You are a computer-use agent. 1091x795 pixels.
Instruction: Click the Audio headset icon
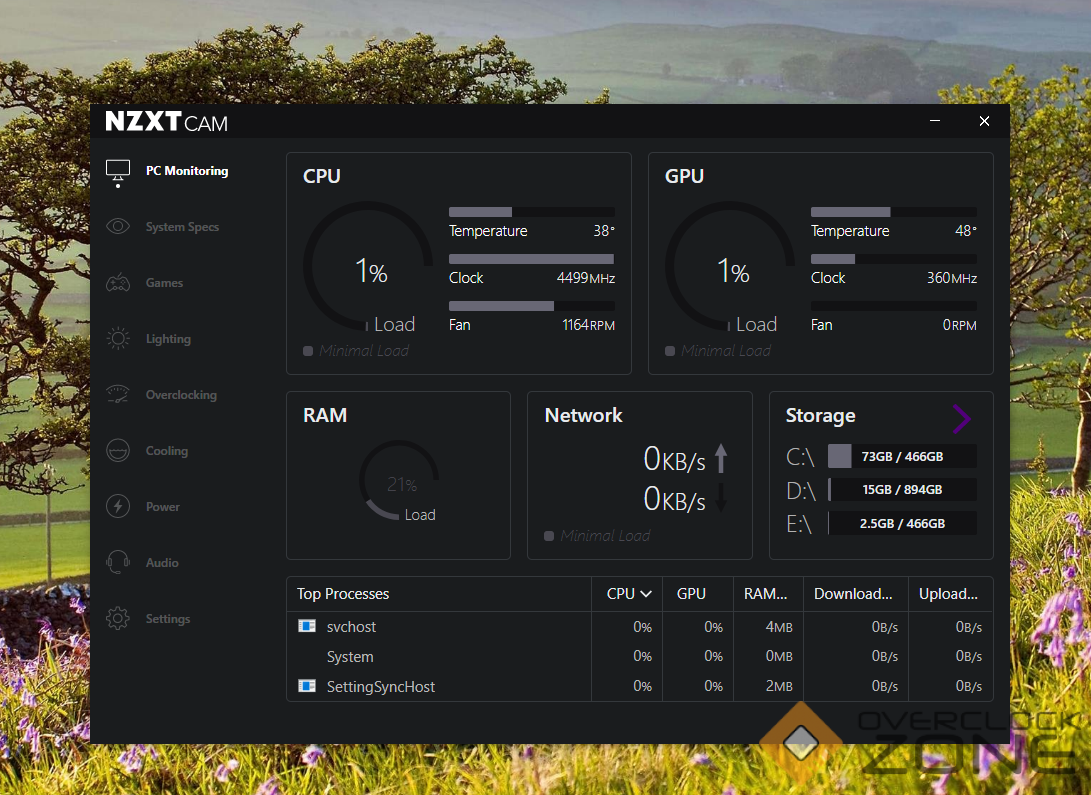click(x=118, y=563)
